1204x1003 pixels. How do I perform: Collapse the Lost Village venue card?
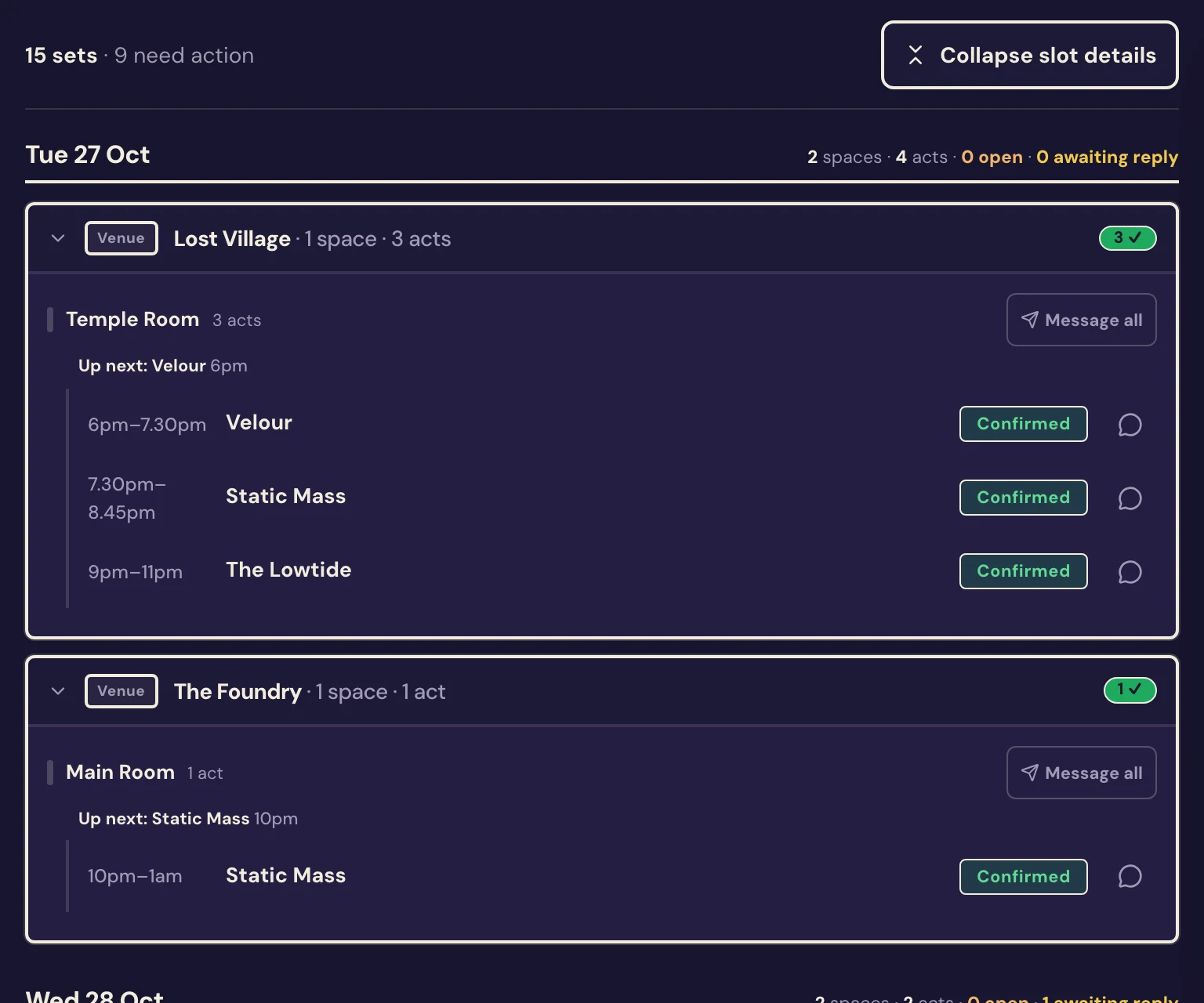coord(58,238)
